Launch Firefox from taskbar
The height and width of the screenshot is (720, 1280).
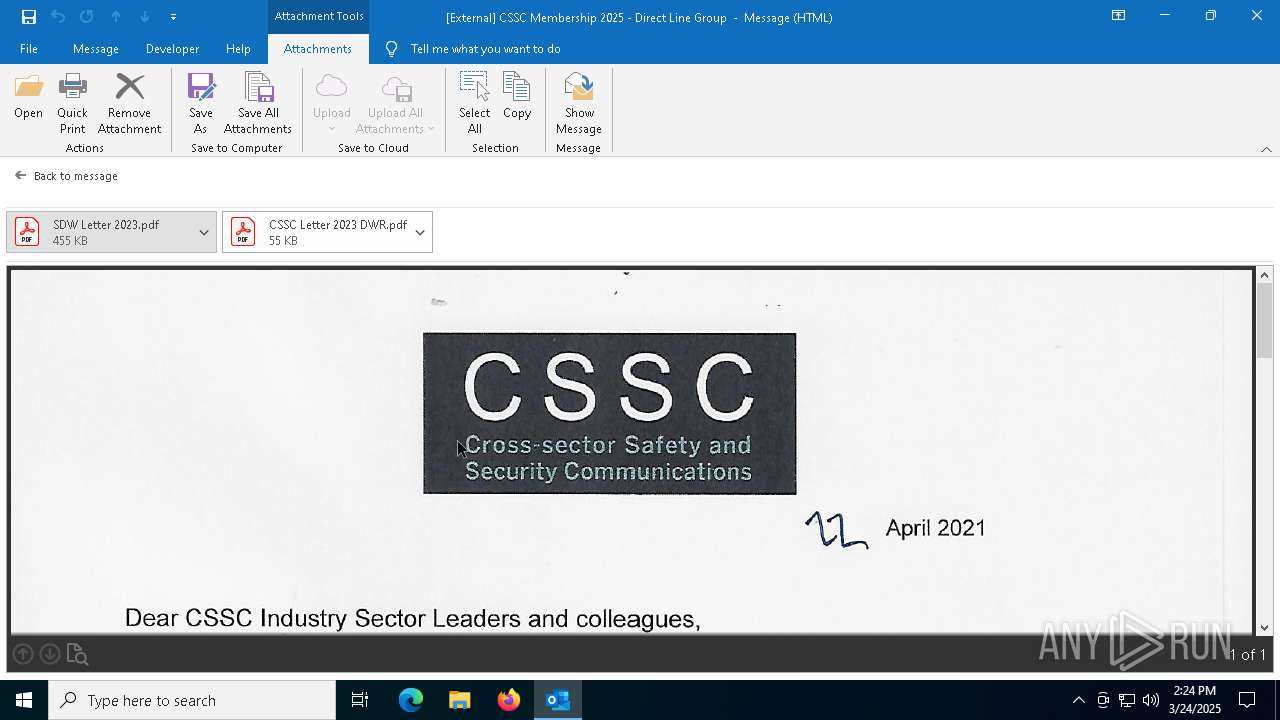[509, 700]
